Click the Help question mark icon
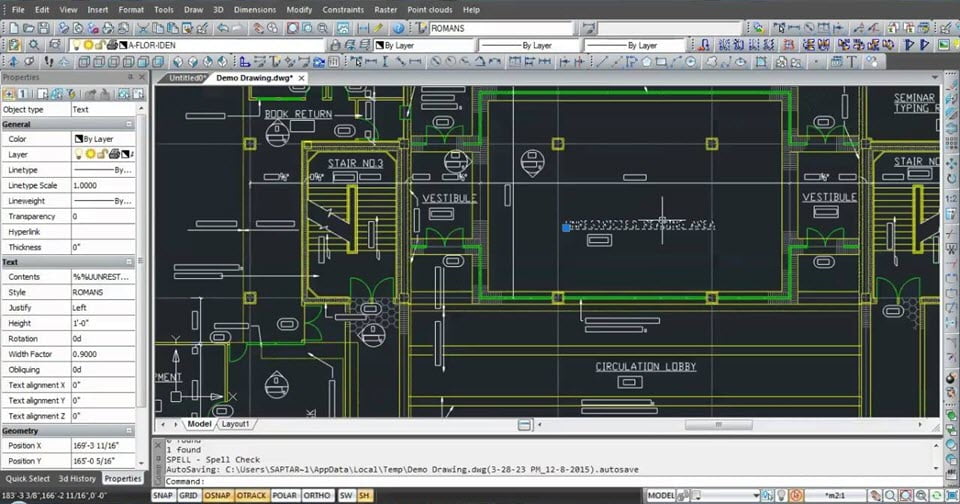Image resolution: width=960 pixels, height=504 pixels. click(398, 28)
